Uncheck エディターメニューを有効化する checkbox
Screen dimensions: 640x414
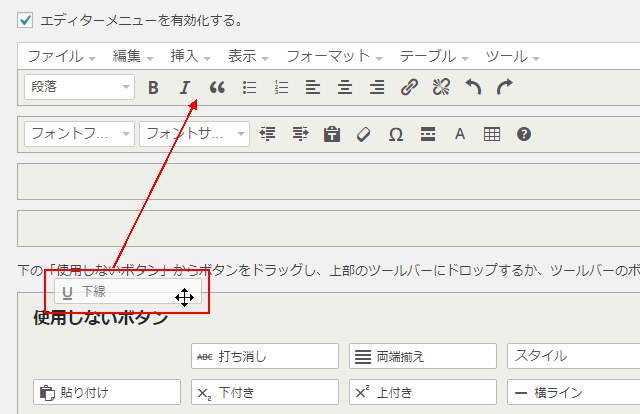(25, 20)
